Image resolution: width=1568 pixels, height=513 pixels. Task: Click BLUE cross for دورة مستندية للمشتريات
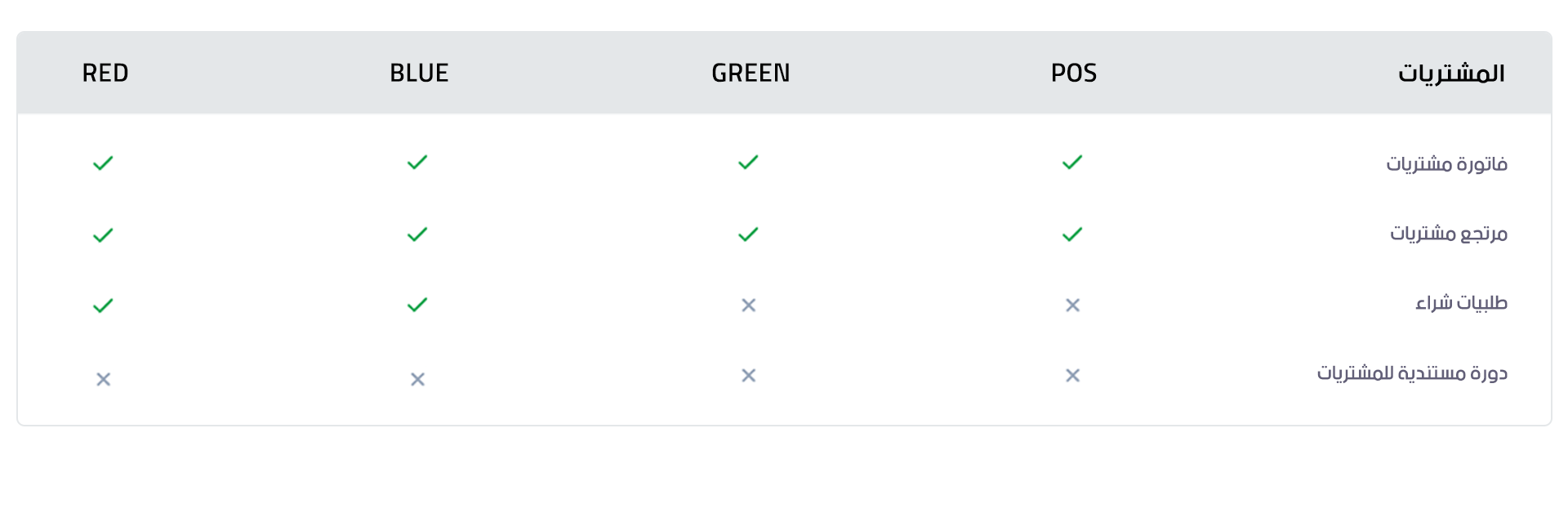tap(417, 380)
